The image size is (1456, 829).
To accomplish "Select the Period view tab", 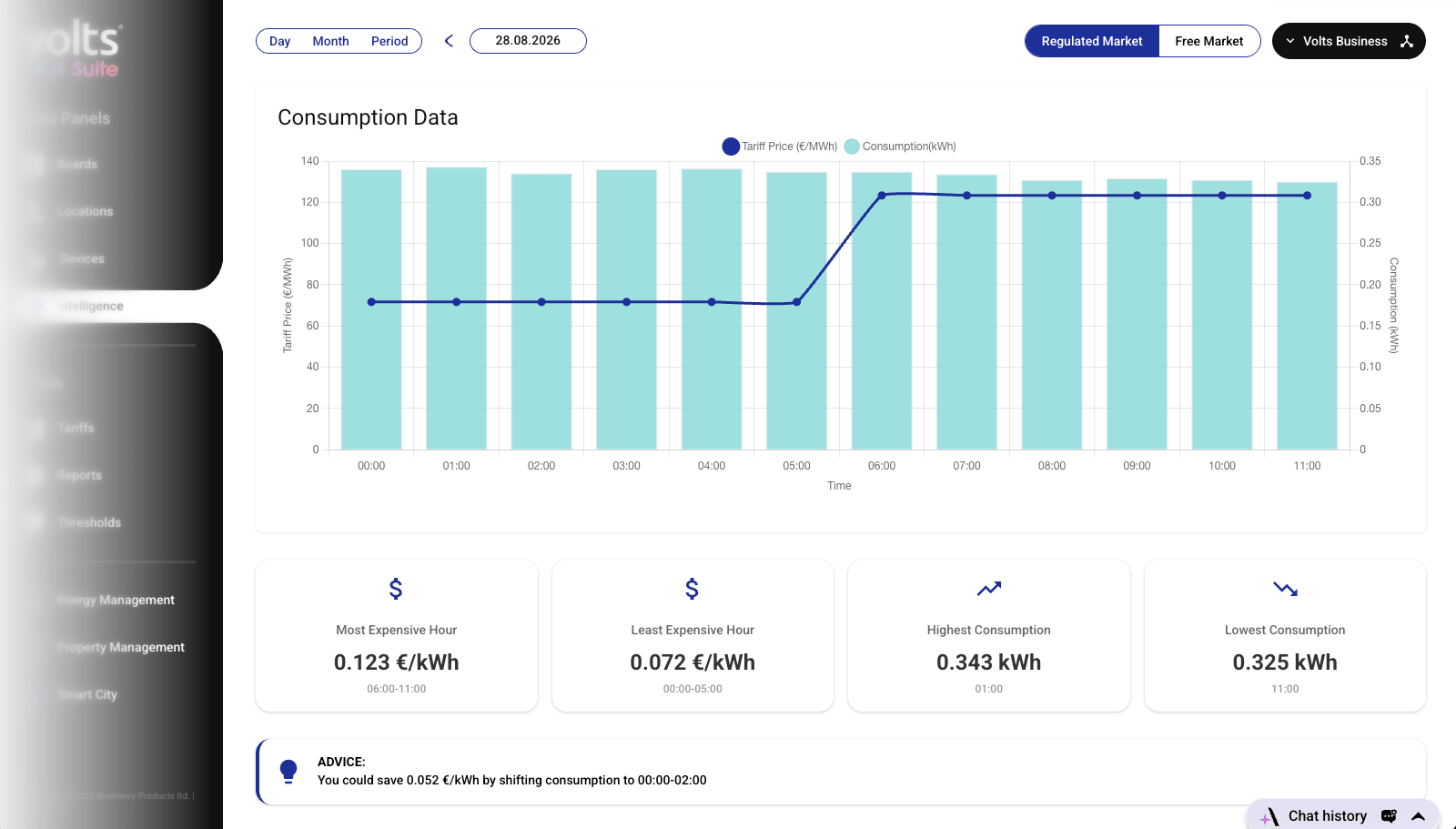I will coord(389,41).
